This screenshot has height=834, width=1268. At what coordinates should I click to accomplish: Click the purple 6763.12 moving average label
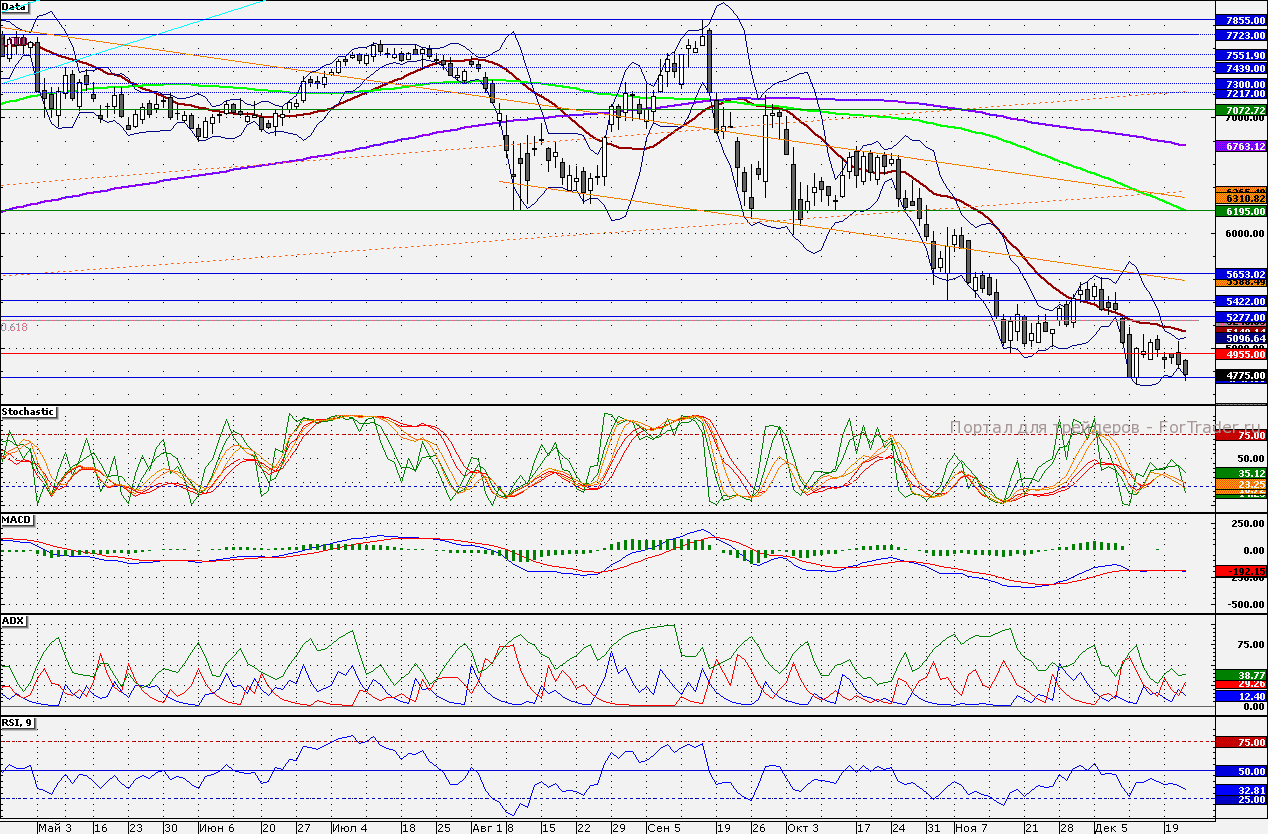pyautogui.click(x=1240, y=146)
